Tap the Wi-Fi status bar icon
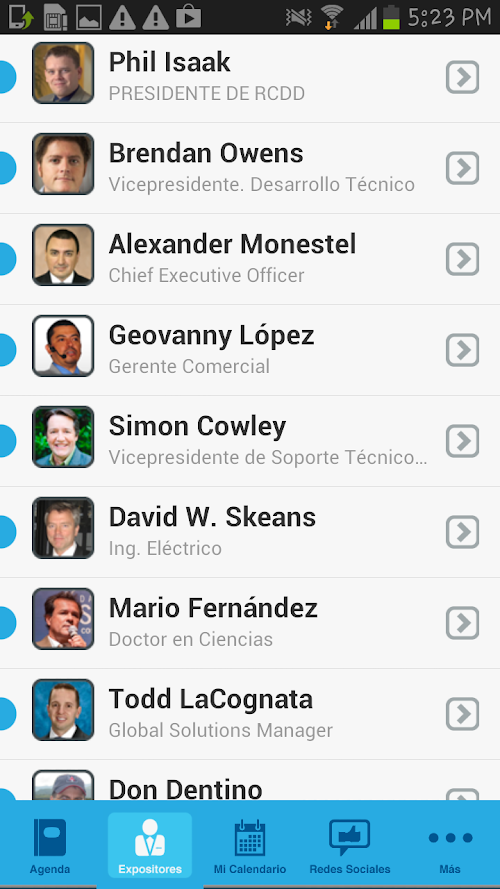The width and height of the screenshot is (500, 889). [x=332, y=16]
